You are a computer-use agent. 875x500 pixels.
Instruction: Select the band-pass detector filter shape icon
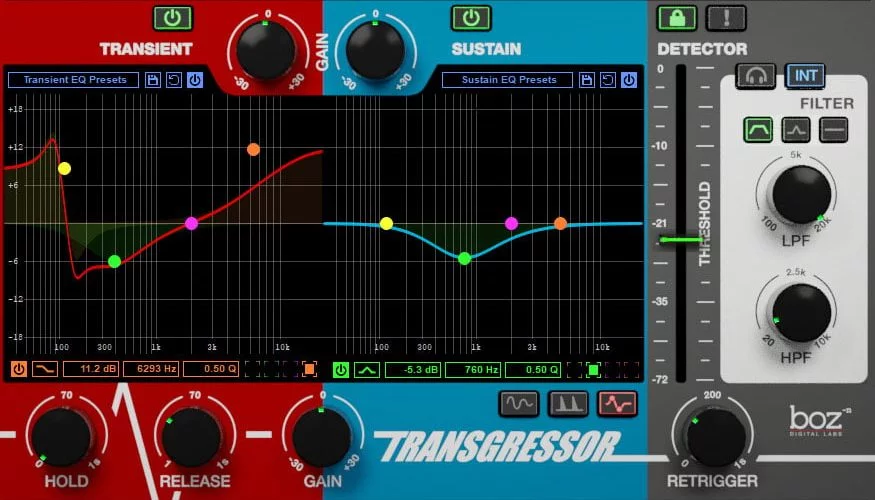pos(758,129)
